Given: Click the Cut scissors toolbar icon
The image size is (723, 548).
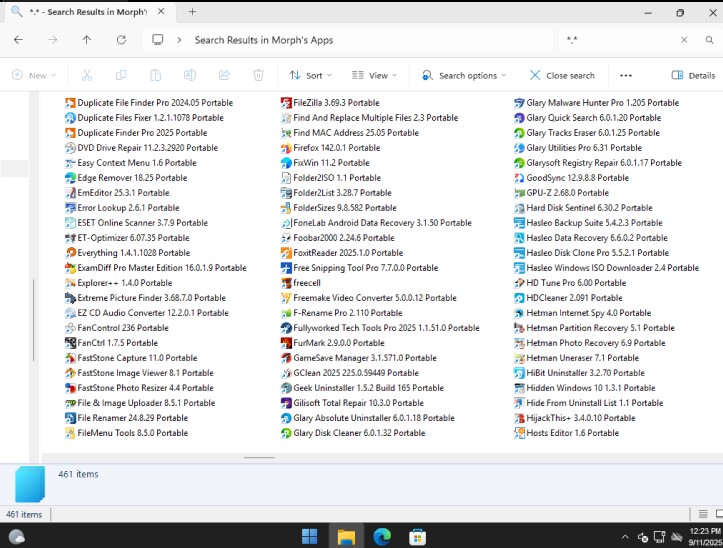Looking at the screenshot, I should tap(87, 75).
